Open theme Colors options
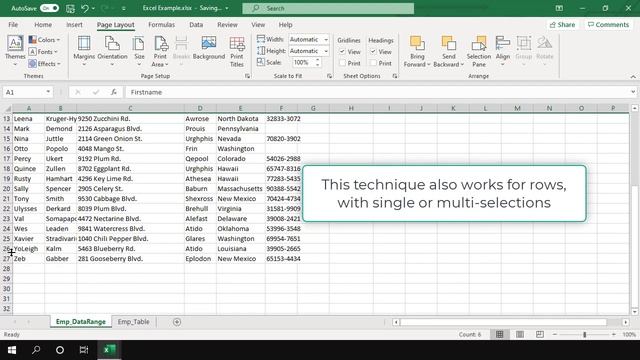 tap(44, 40)
